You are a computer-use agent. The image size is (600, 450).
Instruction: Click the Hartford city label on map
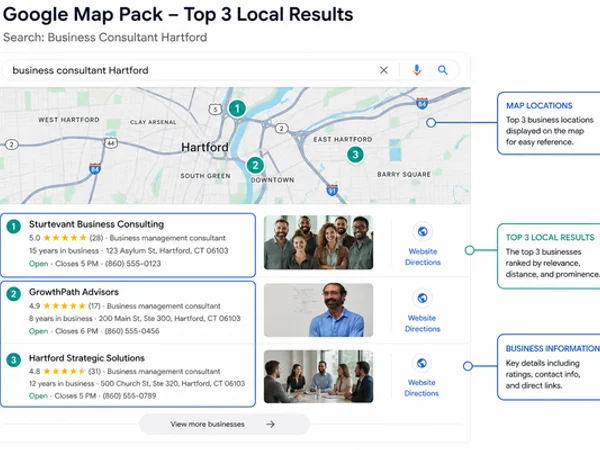pyautogui.click(x=205, y=147)
